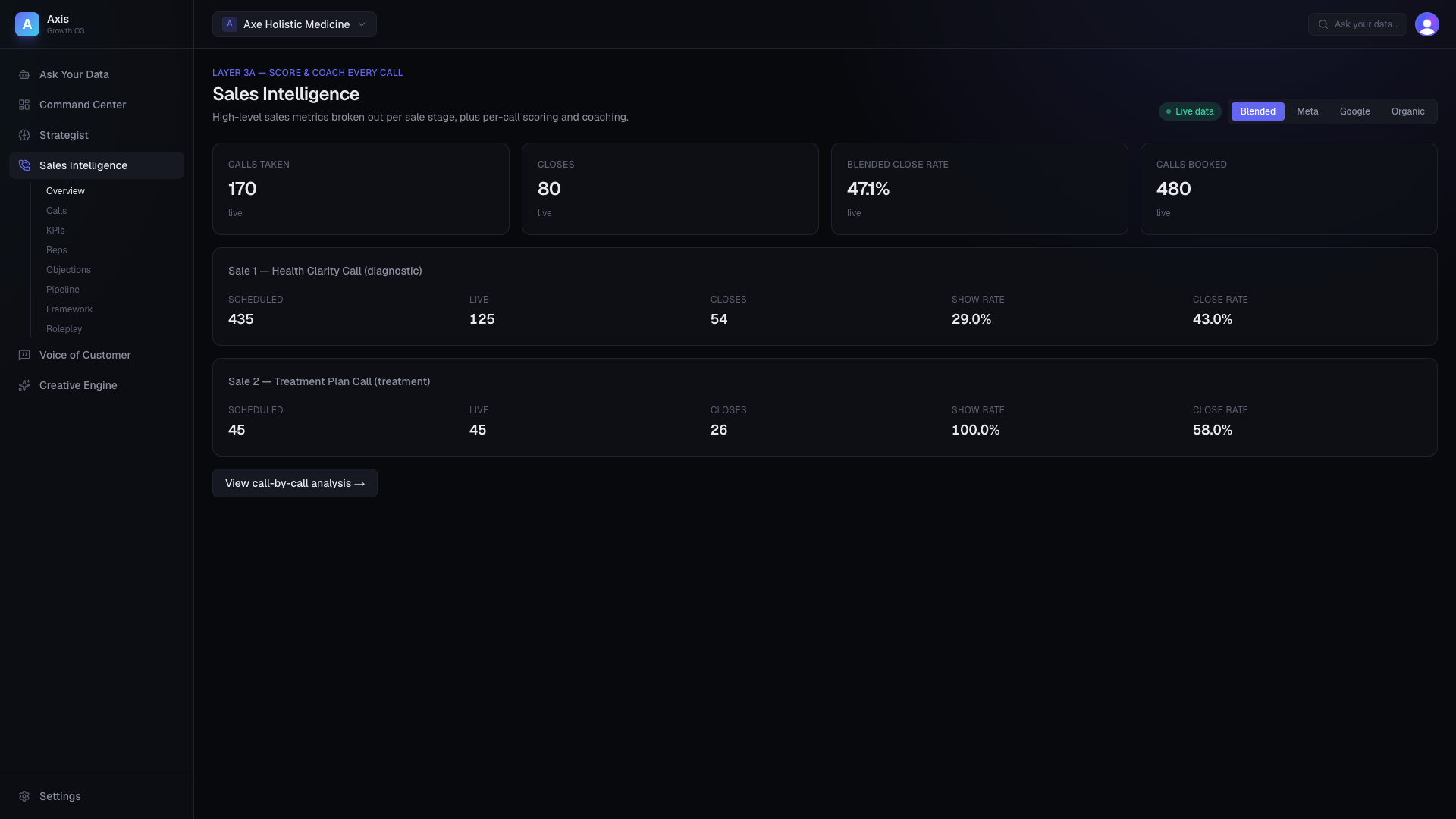Open the Pipeline sub-item
The image size is (1456, 819).
62,290
